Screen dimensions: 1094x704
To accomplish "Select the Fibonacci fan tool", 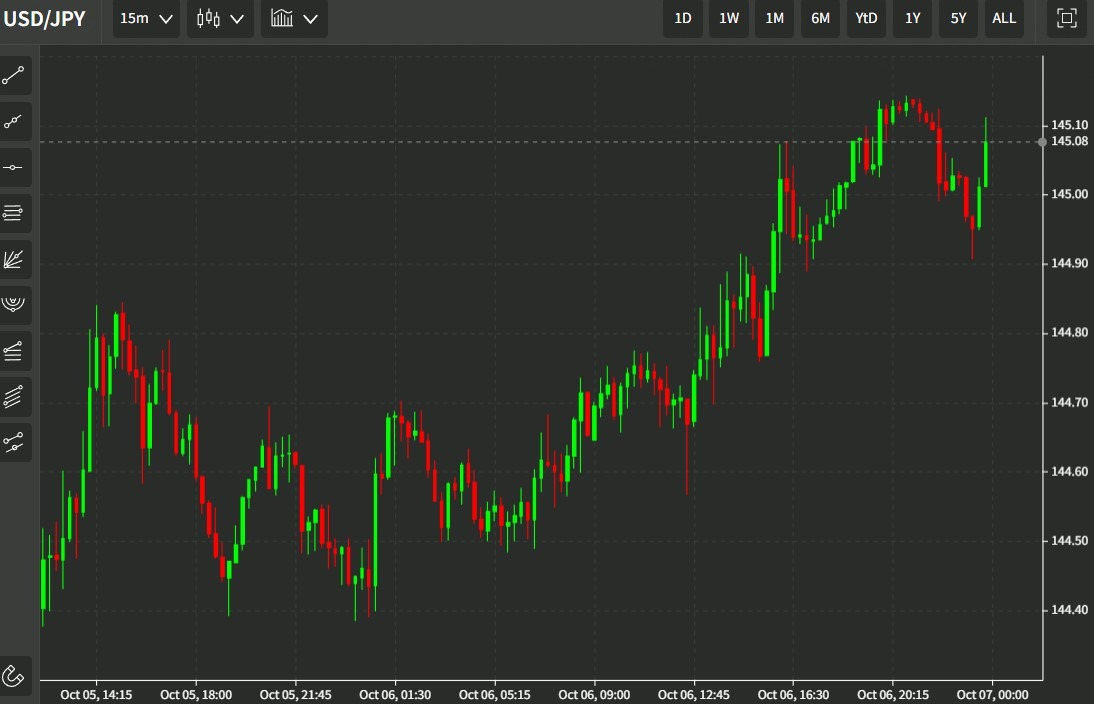I will tap(13, 259).
